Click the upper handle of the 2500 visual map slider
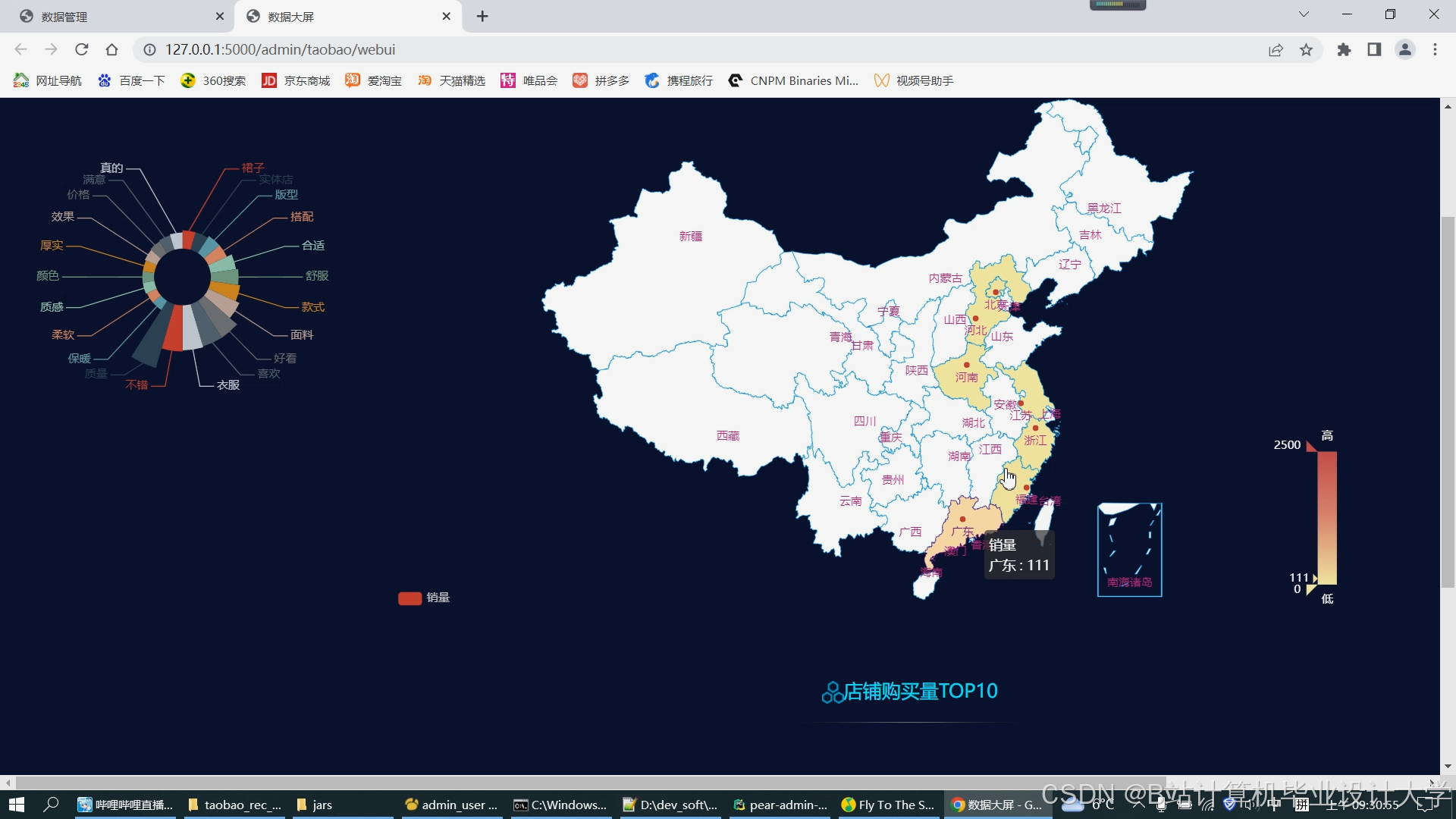 point(1311,446)
